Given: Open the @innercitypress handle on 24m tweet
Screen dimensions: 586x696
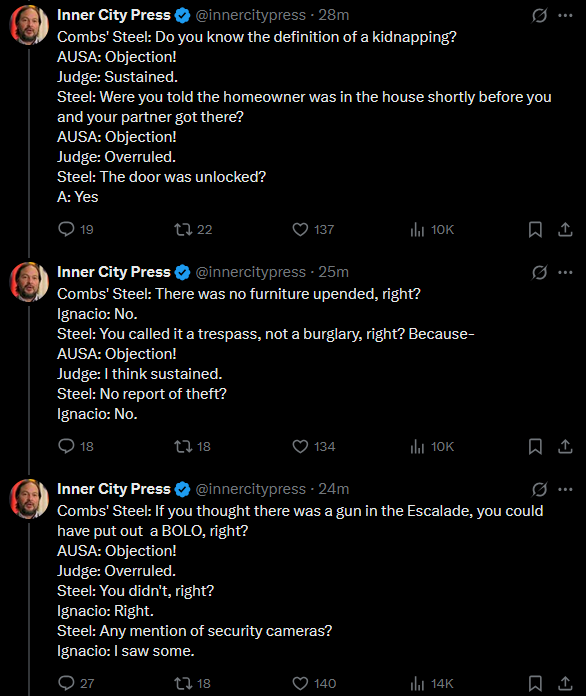Looking at the screenshot, I should click(x=250, y=489).
